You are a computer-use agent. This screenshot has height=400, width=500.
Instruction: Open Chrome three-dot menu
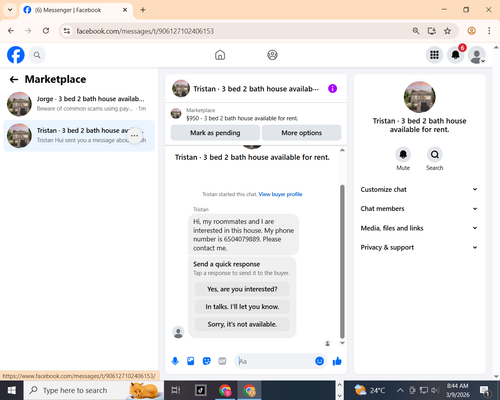489,31
